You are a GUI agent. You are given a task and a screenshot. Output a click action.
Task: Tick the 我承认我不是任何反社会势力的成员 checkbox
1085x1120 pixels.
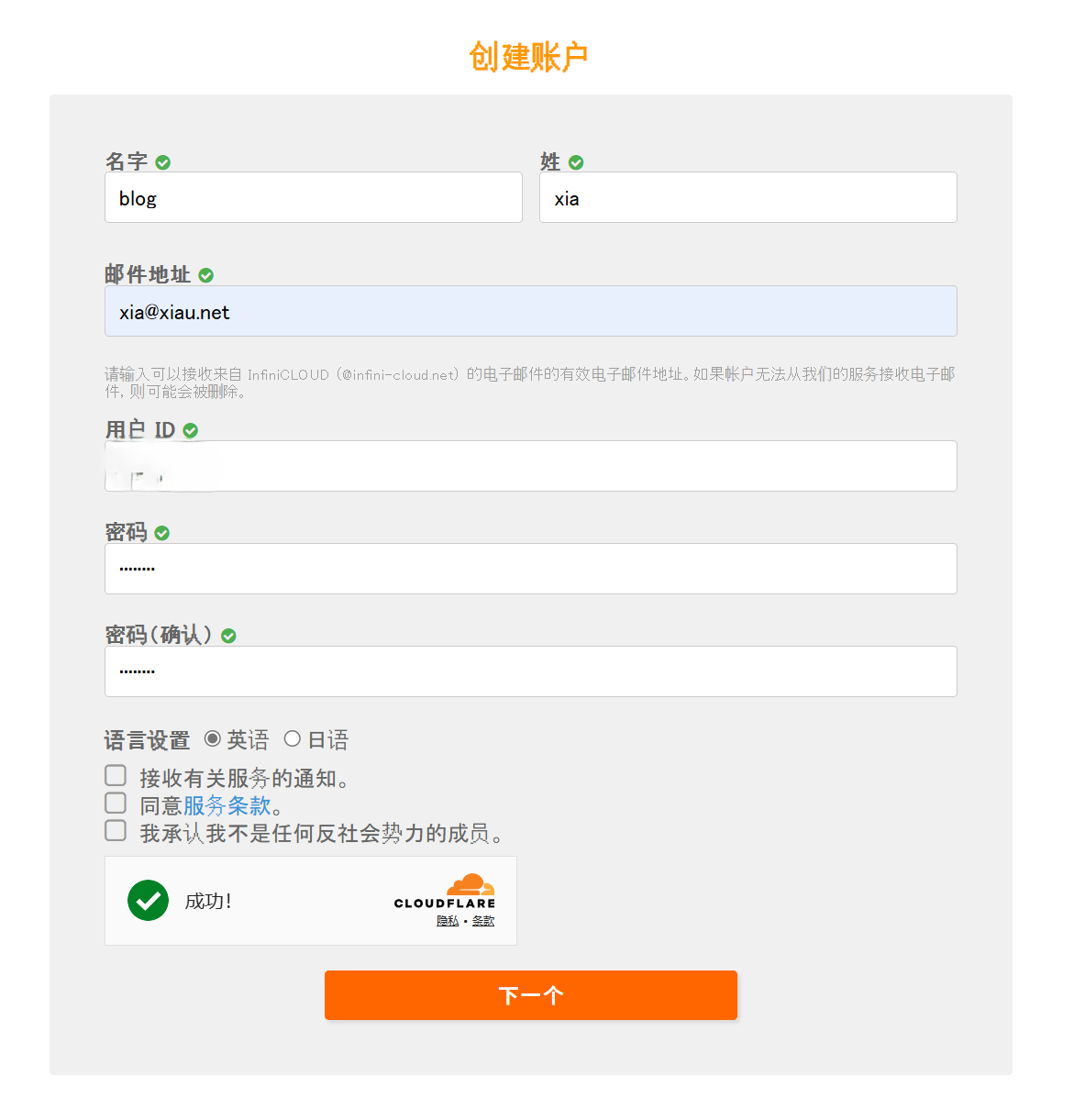(x=116, y=831)
